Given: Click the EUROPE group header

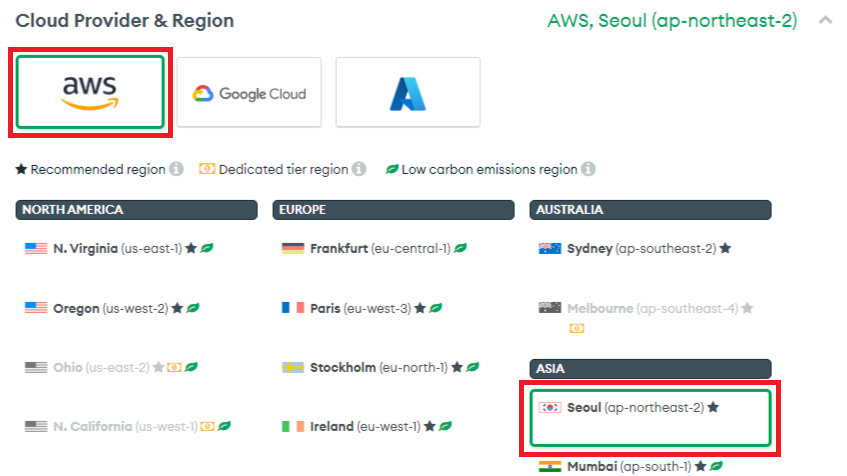Looking at the screenshot, I should click(393, 210).
